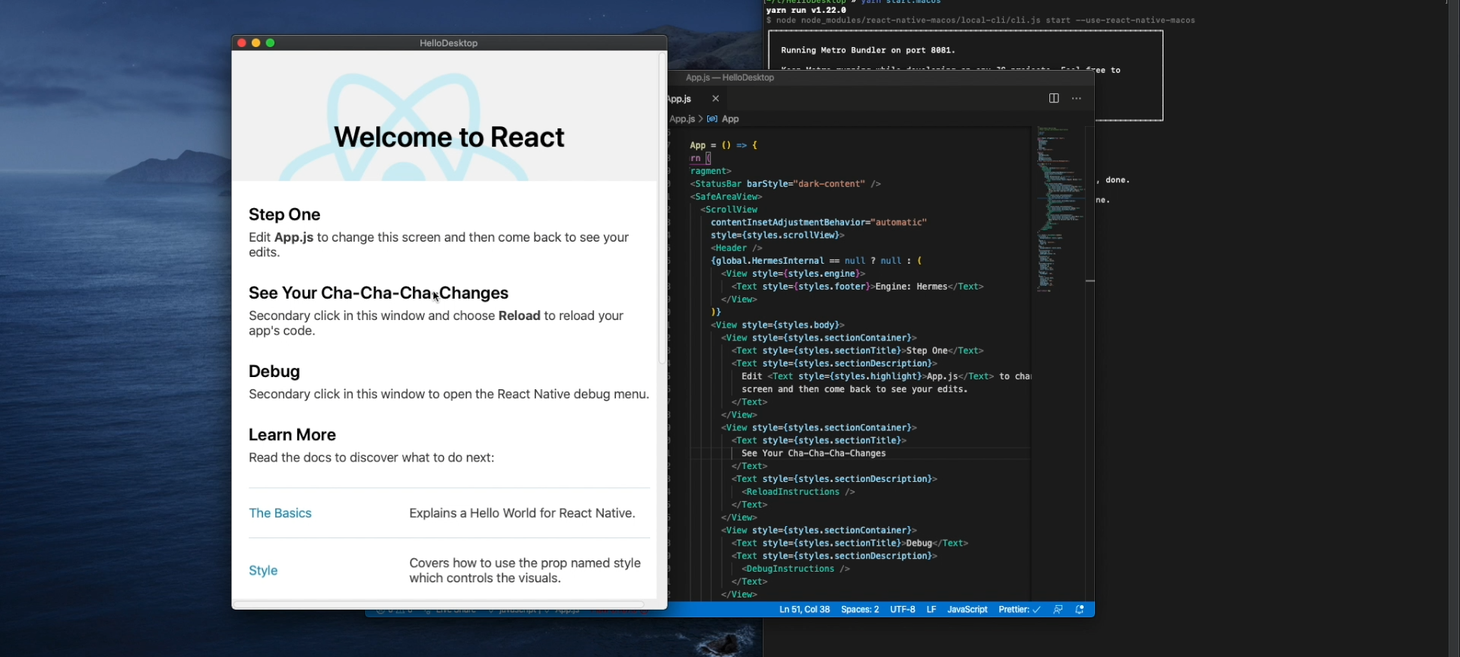Open the Style docs link
The height and width of the screenshot is (657, 1460).
(263, 570)
